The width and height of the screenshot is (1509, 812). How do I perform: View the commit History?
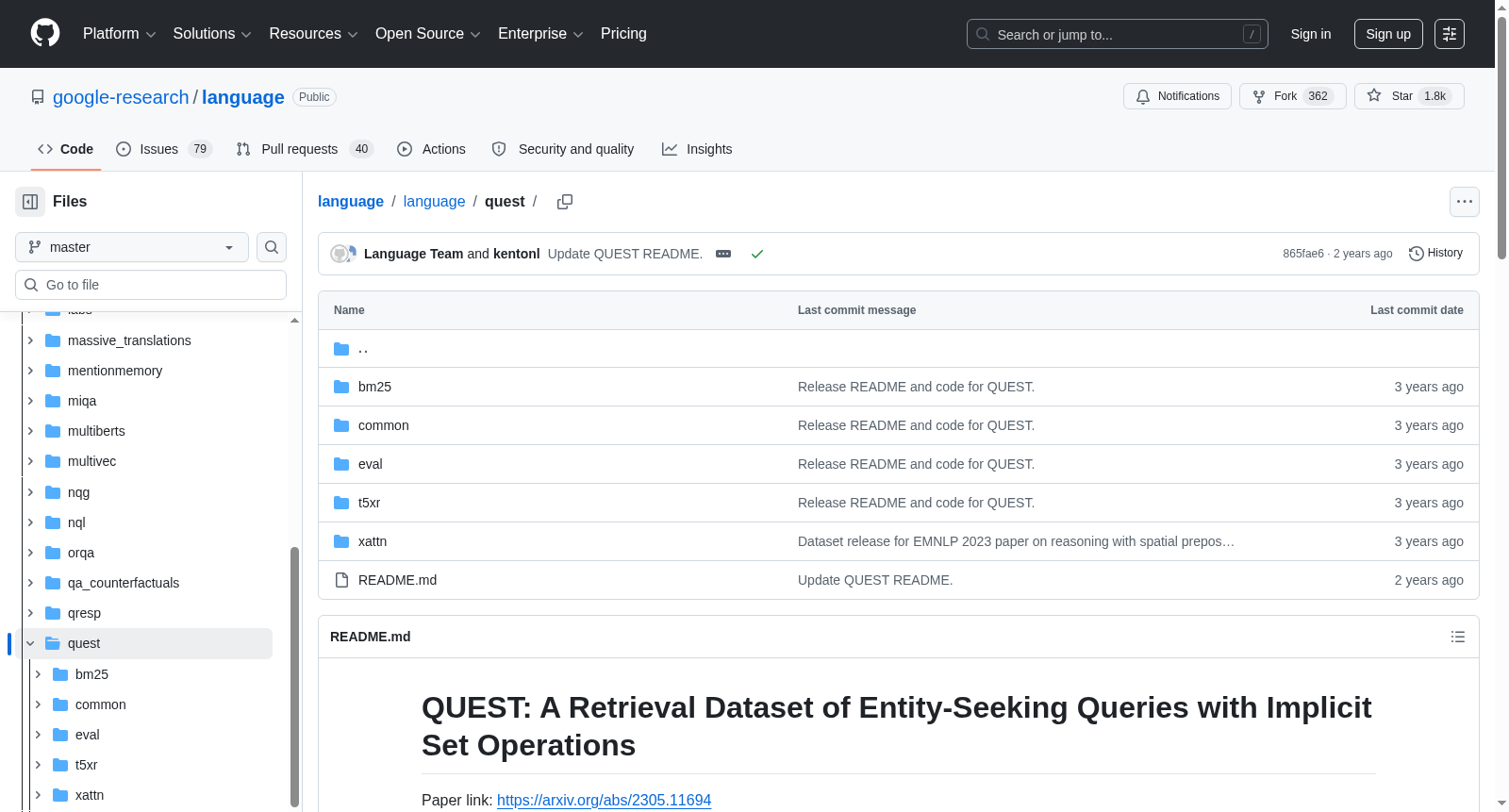click(1435, 254)
